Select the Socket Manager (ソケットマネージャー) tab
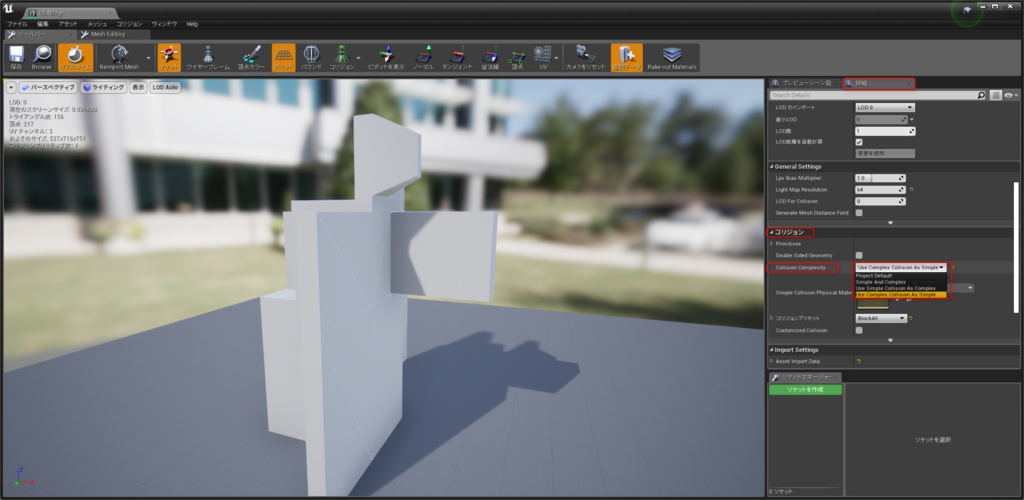1024x500 pixels. (805, 377)
